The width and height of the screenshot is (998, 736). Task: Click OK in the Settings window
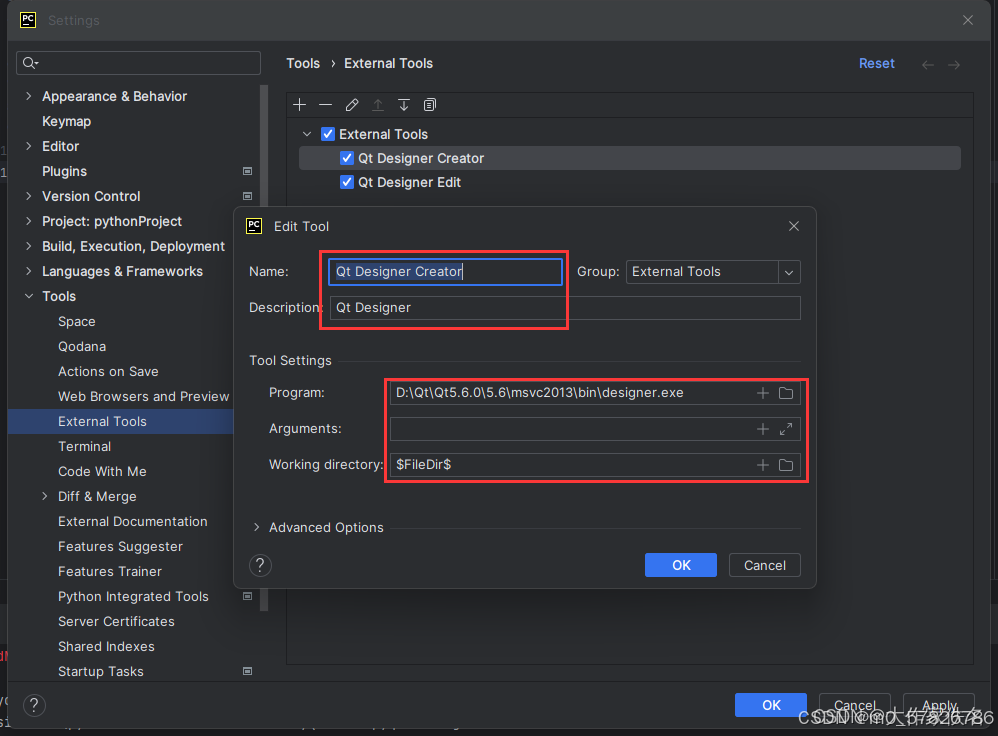(771, 705)
